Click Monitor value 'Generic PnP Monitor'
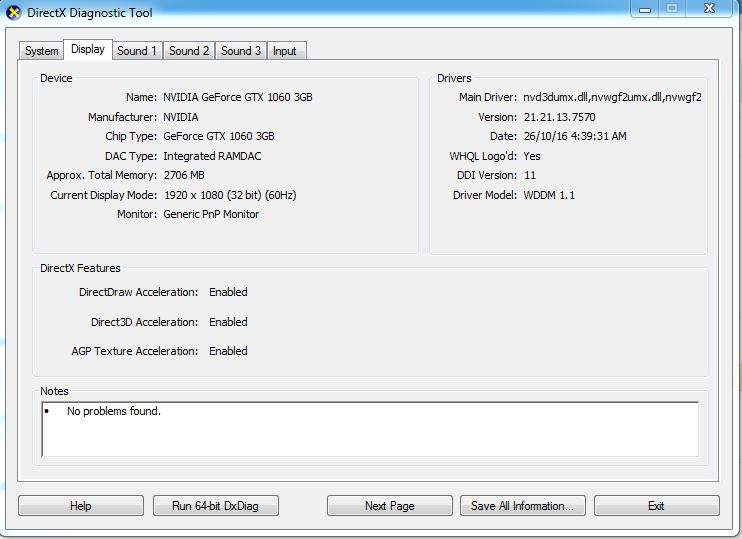This screenshot has width=742, height=539. click(x=211, y=214)
